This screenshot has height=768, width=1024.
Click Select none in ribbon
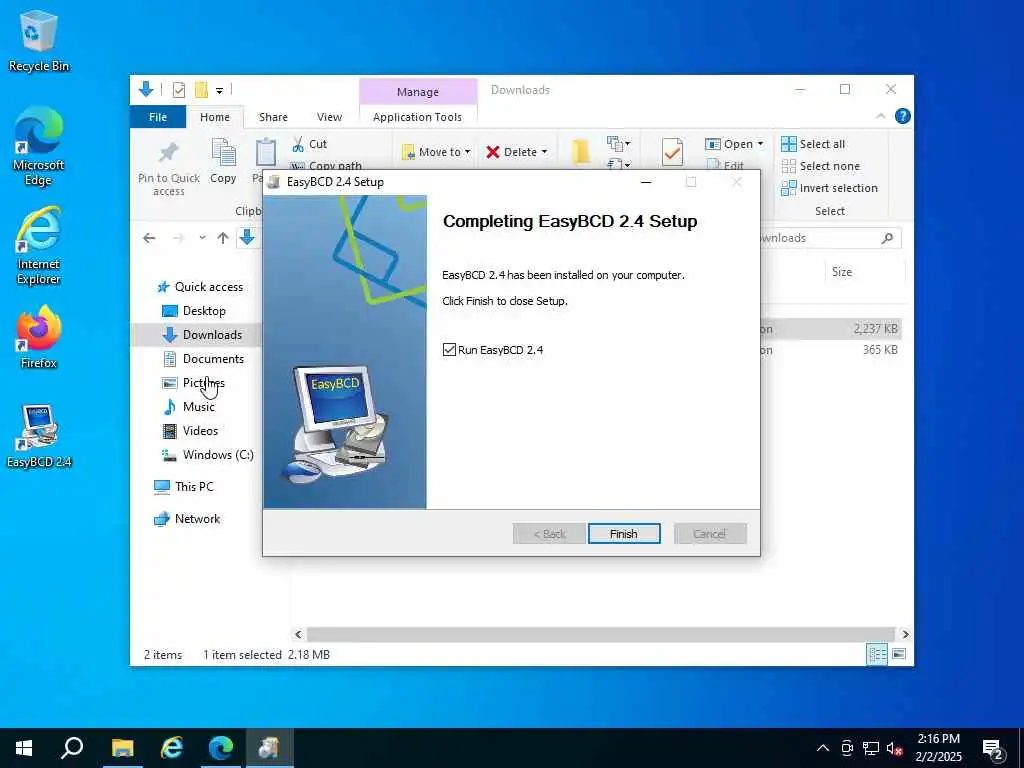click(820, 166)
